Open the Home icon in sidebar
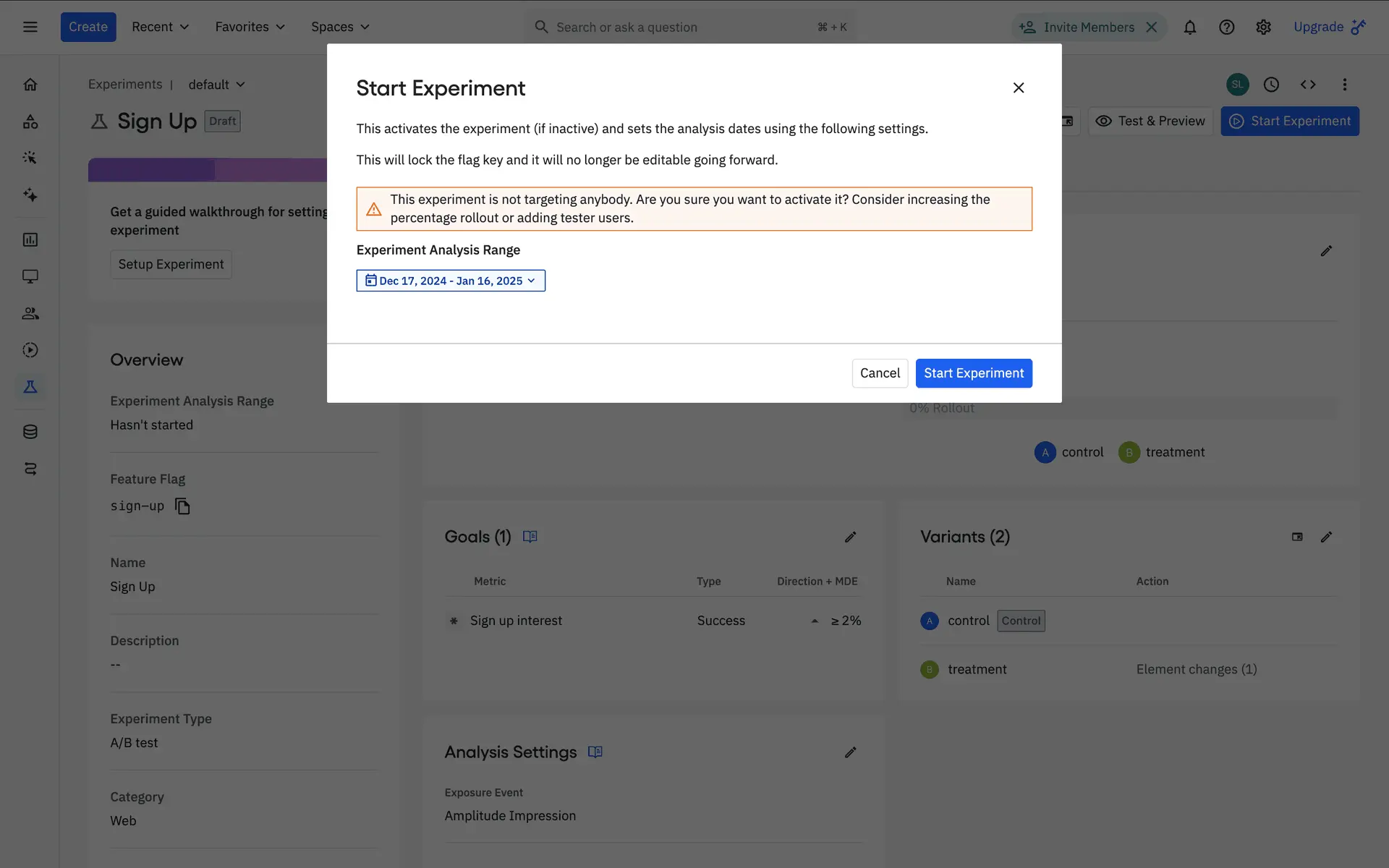 tap(30, 85)
